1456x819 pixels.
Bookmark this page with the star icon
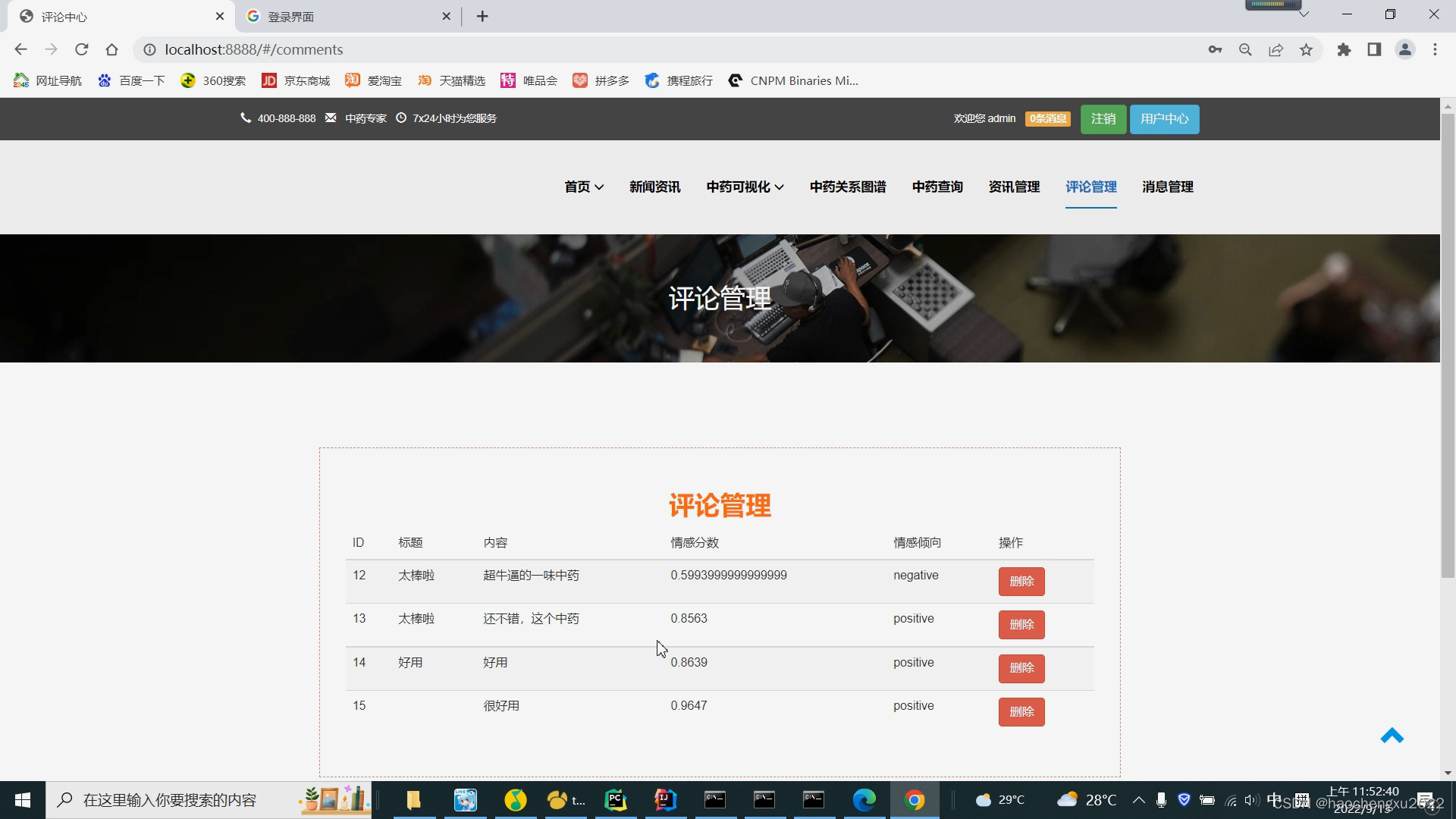[1306, 49]
